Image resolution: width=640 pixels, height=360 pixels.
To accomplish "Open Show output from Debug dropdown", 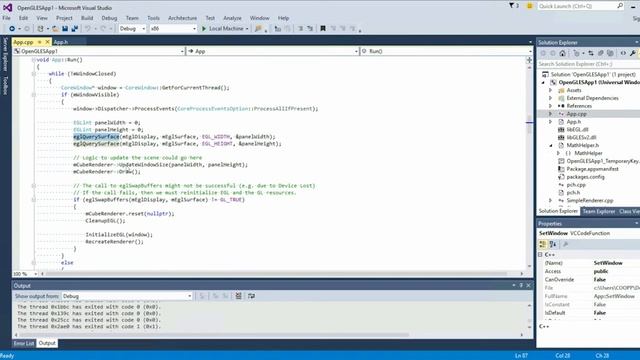I will point(127,296).
